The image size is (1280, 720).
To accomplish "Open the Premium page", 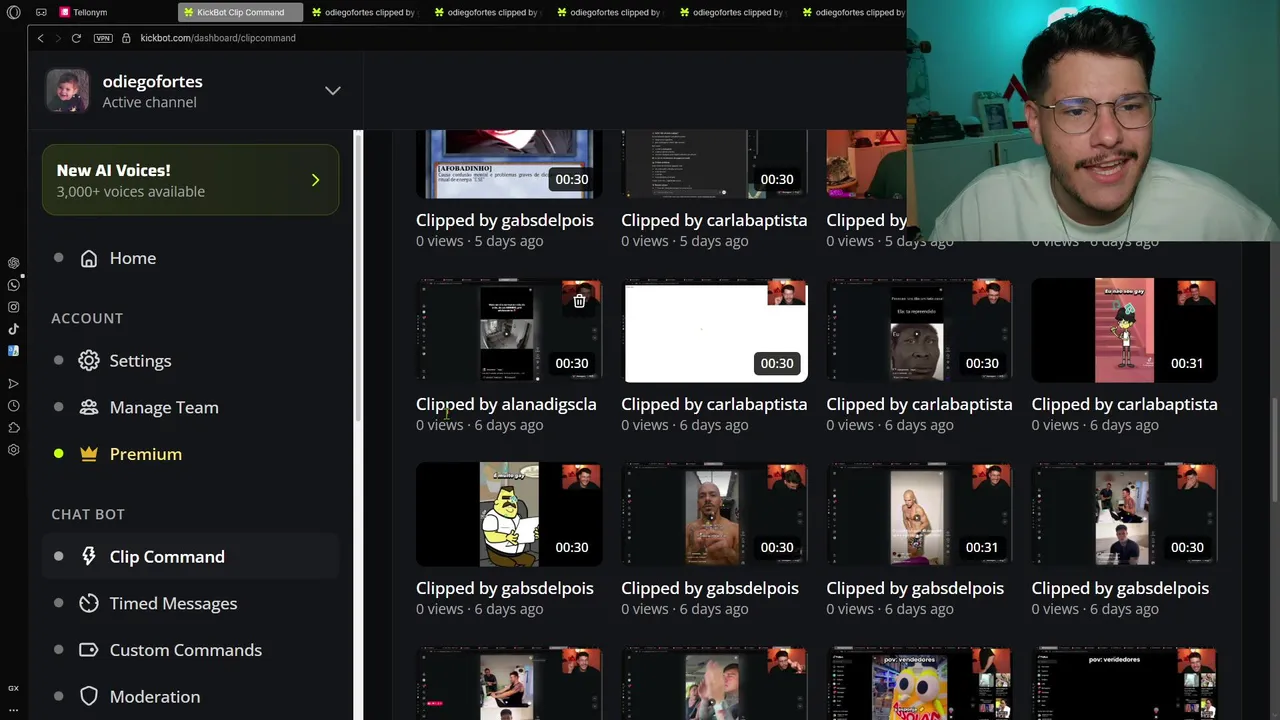I will coord(145,454).
